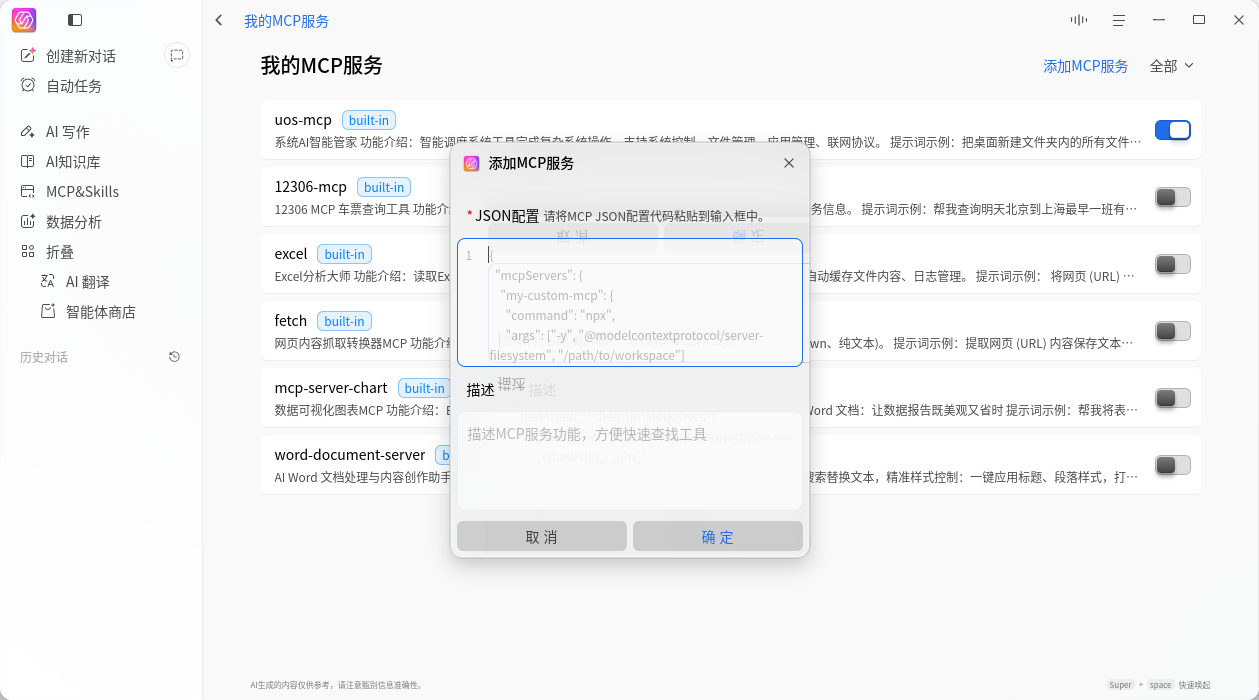Click the mcp-server-chart built-in badge
This screenshot has width=1259, height=700.
[x=425, y=388]
